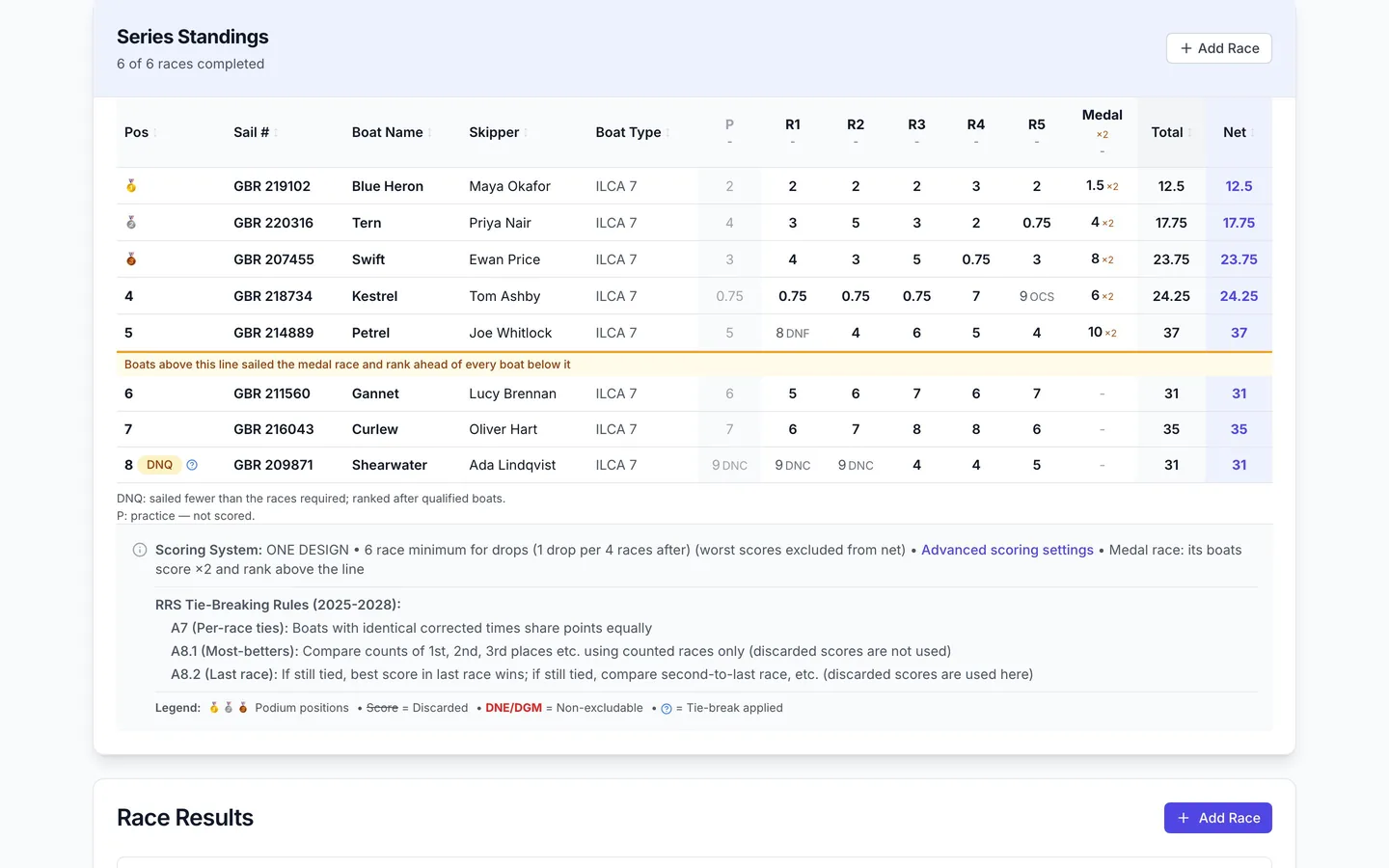Image resolution: width=1389 pixels, height=868 pixels.
Task: Click the DNQ badge on Shearwater row
Action: pyautogui.click(x=159, y=465)
